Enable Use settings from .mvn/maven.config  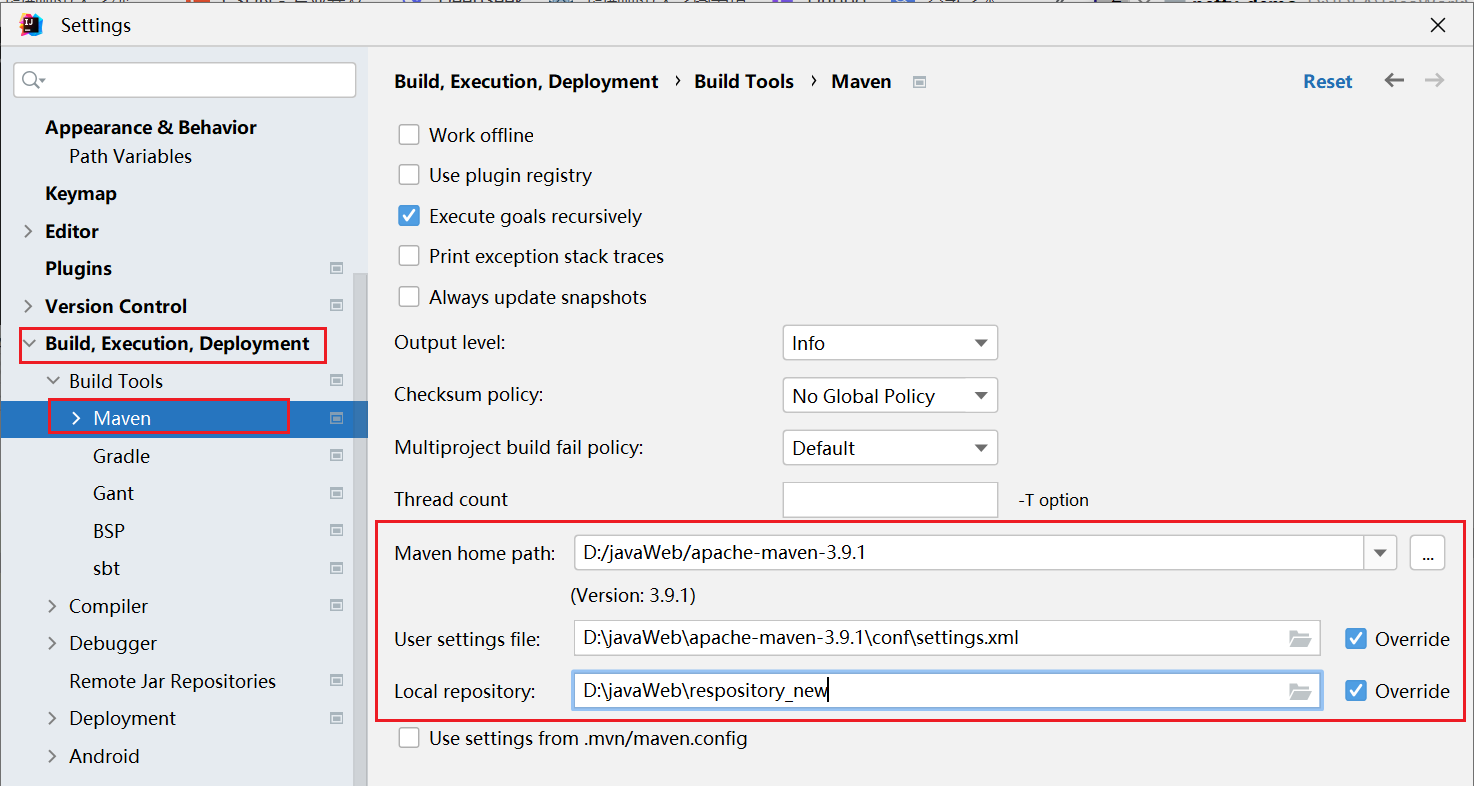(x=409, y=739)
